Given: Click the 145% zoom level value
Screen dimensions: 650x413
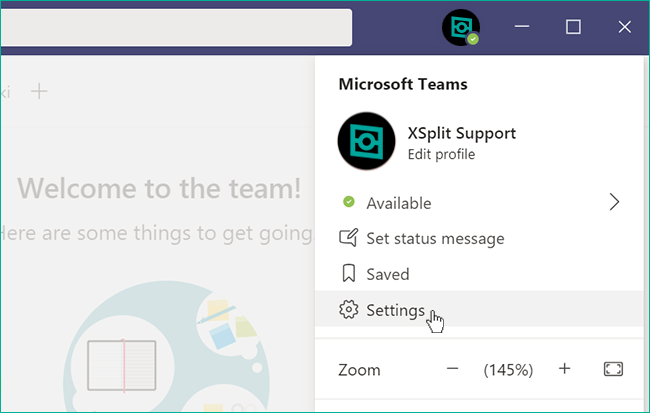Looking at the screenshot, I should (508, 369).
